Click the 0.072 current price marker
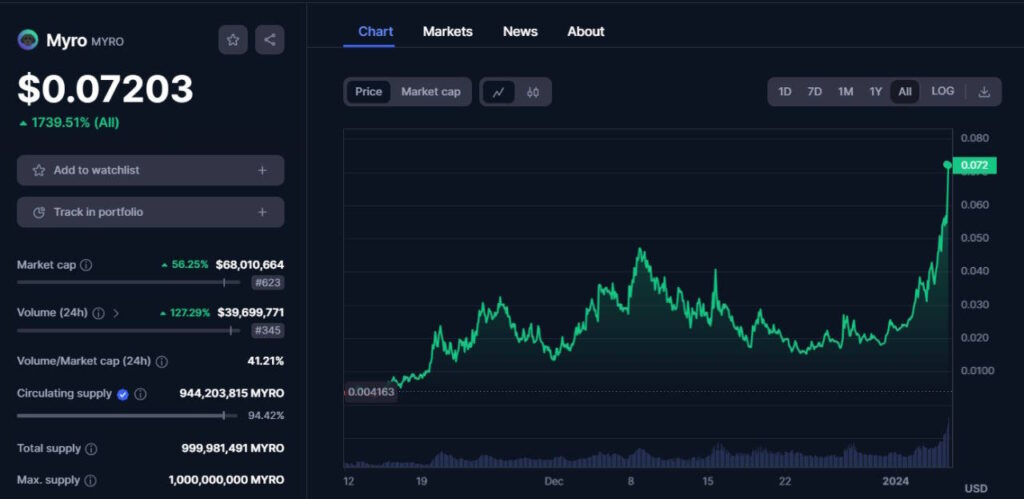This screenshot has height=499, width=1024. [x=974, y=165]
